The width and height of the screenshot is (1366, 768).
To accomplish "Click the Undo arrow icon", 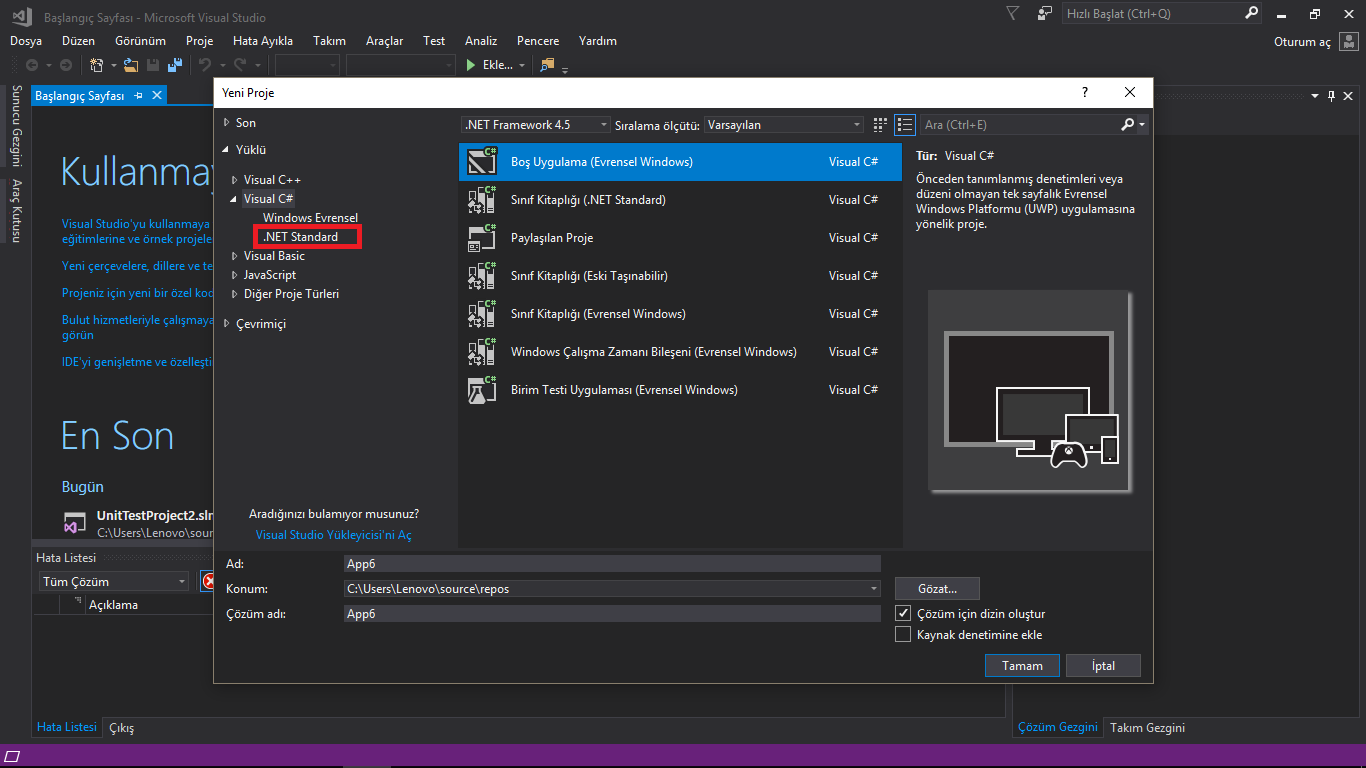I will point(205,65).
